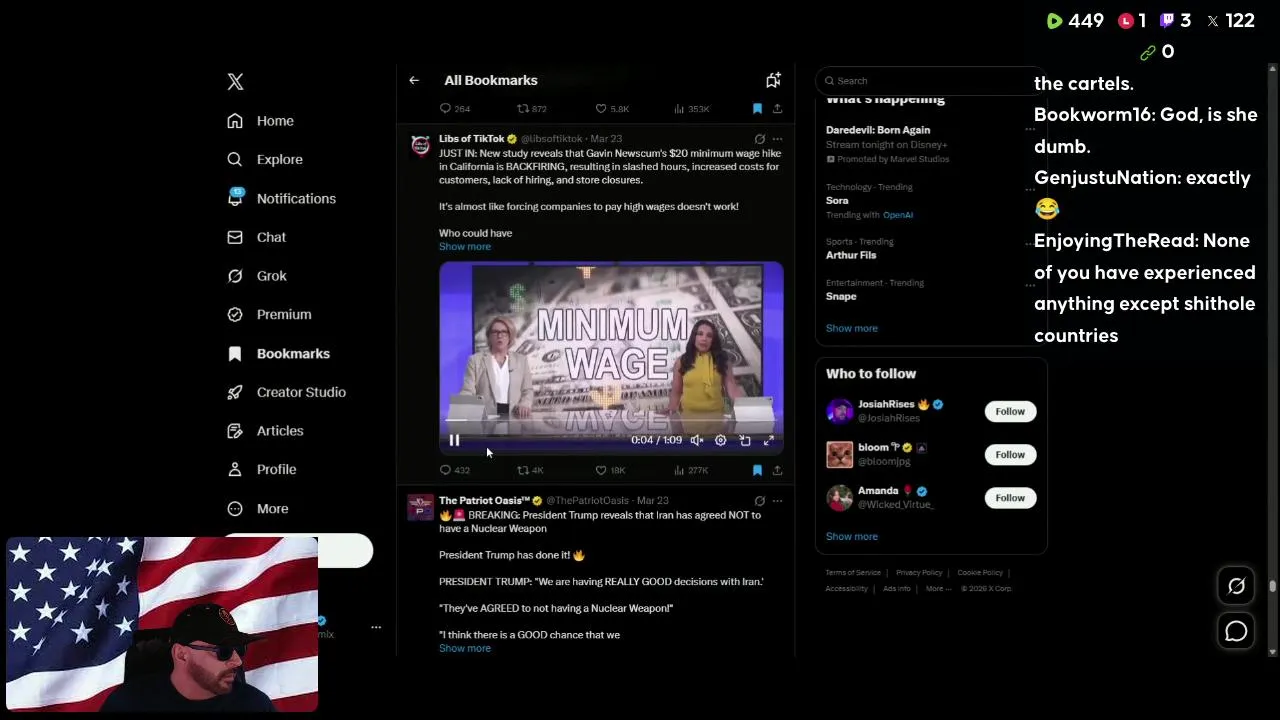Image resolution: width=1280 pixels, height=720 pixels.
Task: Click the X logo in sidebar
Action: (235, 82)
